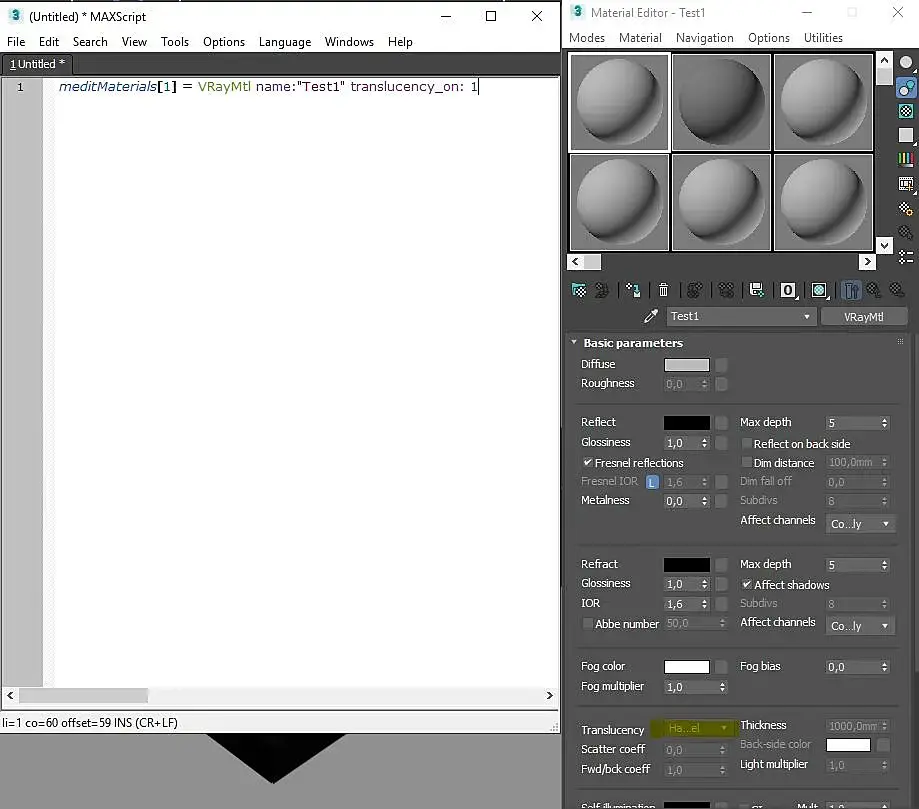The image size is (919, 809).
Task: Open Utilities menu in Material Editor
Action: (x=823, y=38)
